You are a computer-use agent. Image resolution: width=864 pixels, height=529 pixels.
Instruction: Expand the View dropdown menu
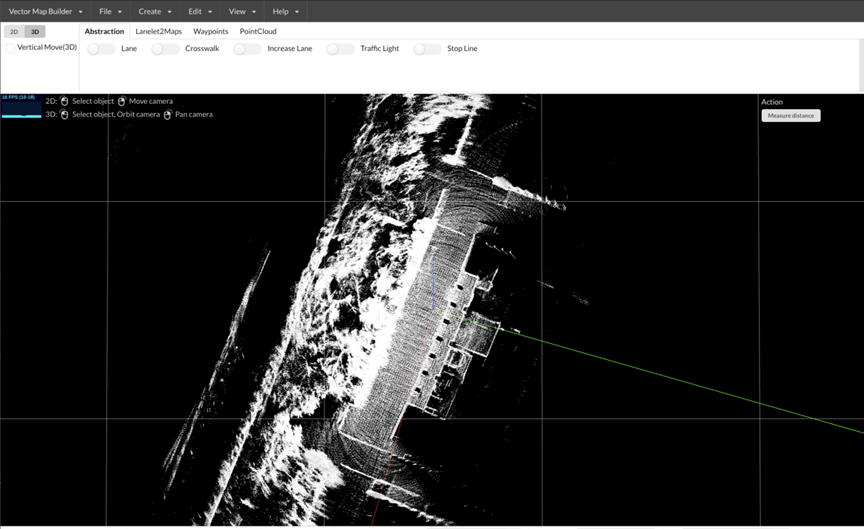tap(242, 11)
